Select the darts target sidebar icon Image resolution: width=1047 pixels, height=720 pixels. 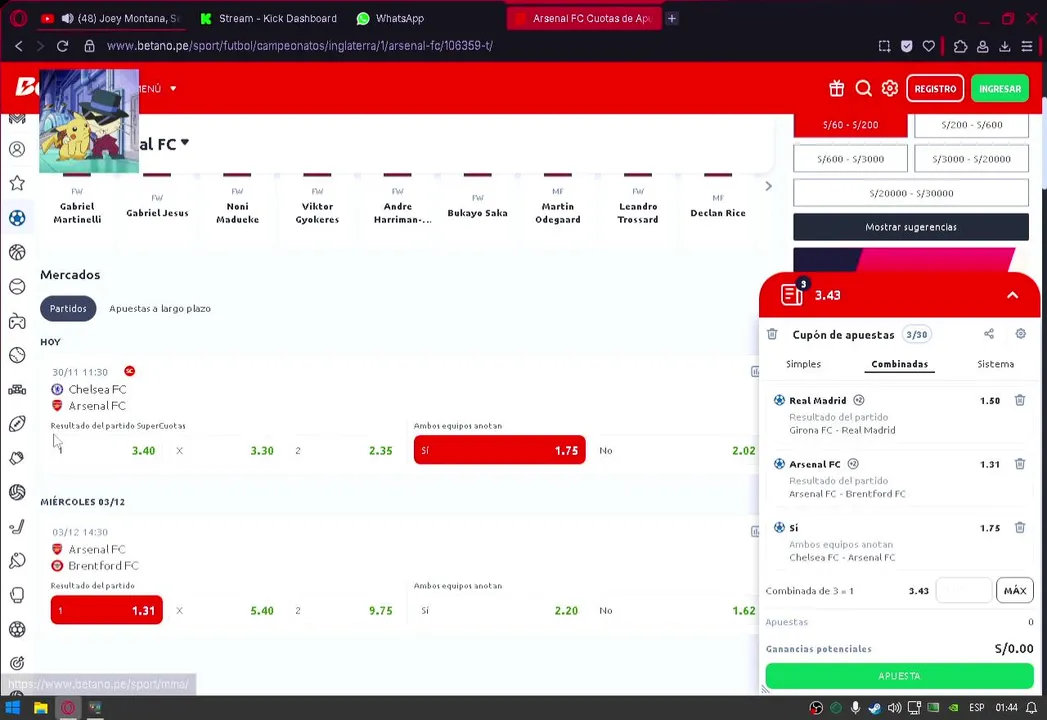pos(17,663)
